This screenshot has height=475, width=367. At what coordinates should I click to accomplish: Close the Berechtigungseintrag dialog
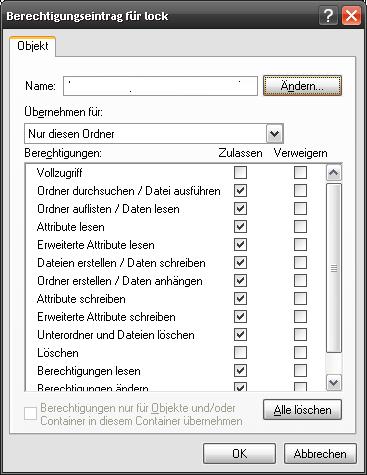[x=351, y=16]
